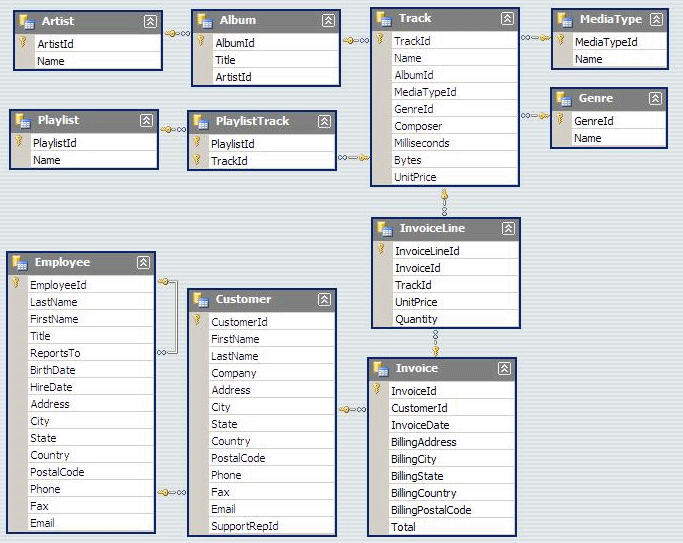
Task: Select the Bytes column in Track
Action: (455, 160)
